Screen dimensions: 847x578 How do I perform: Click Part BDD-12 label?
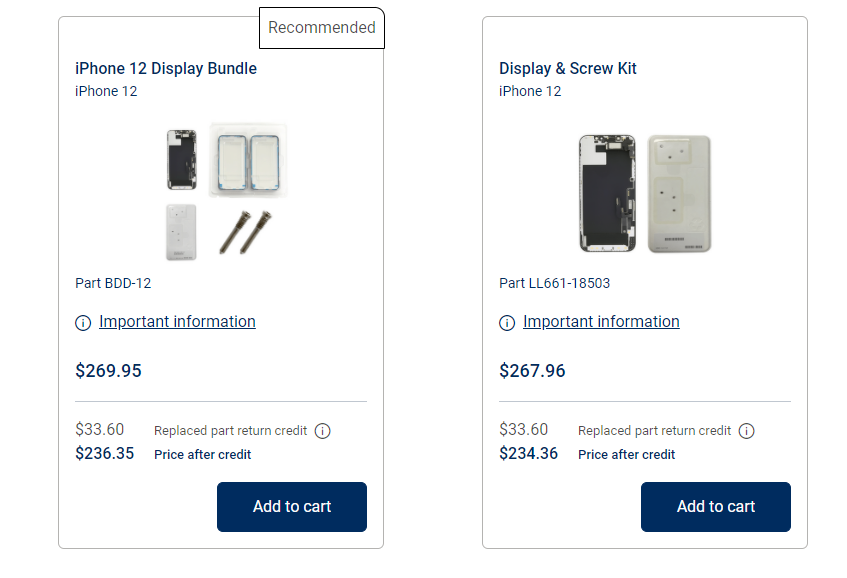113,283
